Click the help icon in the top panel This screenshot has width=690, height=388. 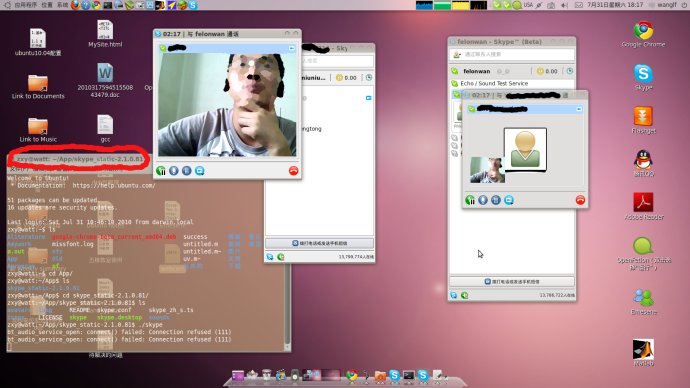(86, 5)
